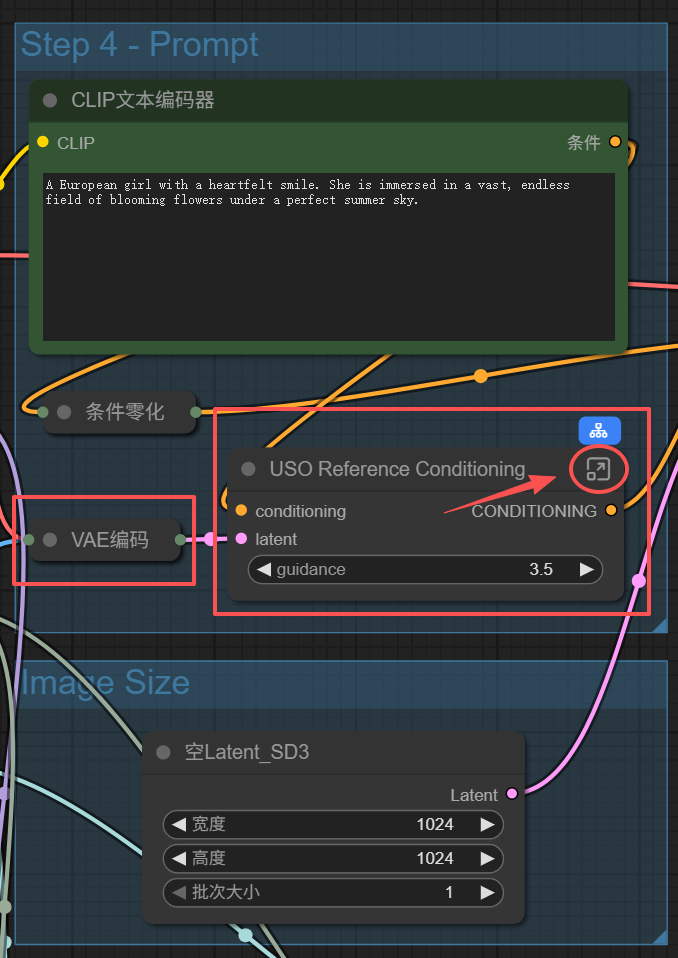This screenshot has width=678, height=958.
Task: Click the guidance 3.5 value field
Action: (425, 569)
